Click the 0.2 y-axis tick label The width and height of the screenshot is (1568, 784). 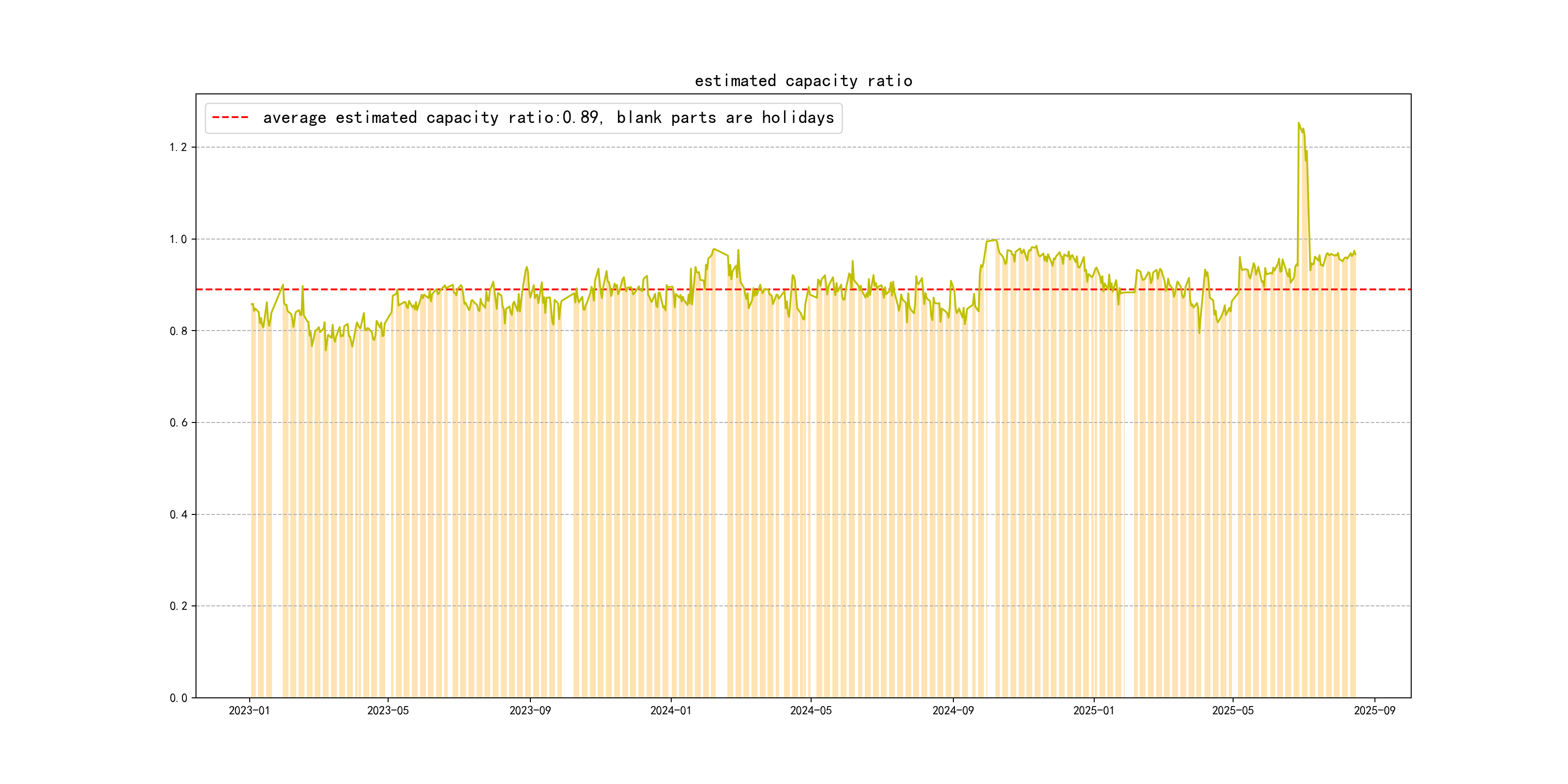pyautogui.click(x=178, y=606)
